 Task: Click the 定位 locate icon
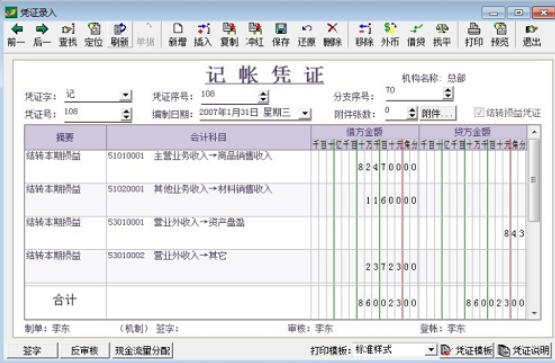[x=94, y=35]
